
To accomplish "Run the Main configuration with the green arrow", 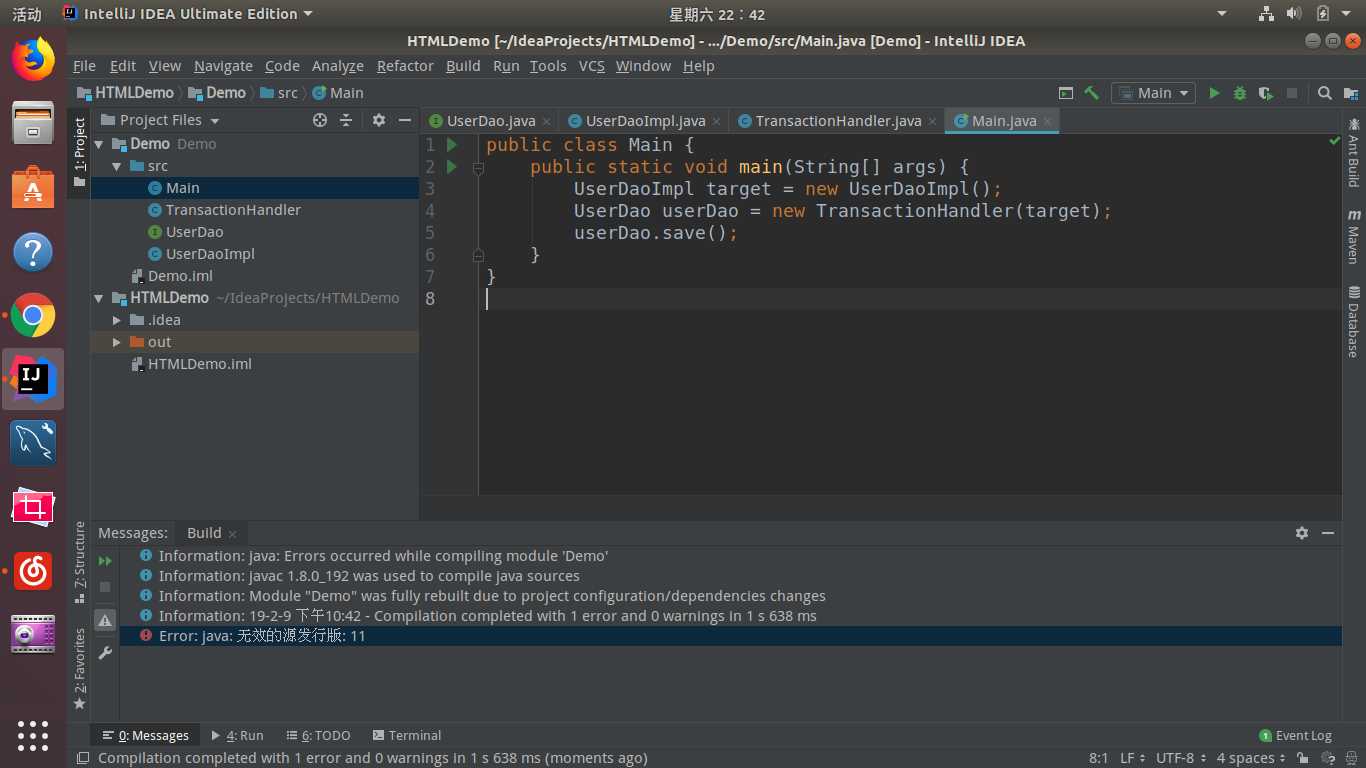I will tap(1214, 93).
